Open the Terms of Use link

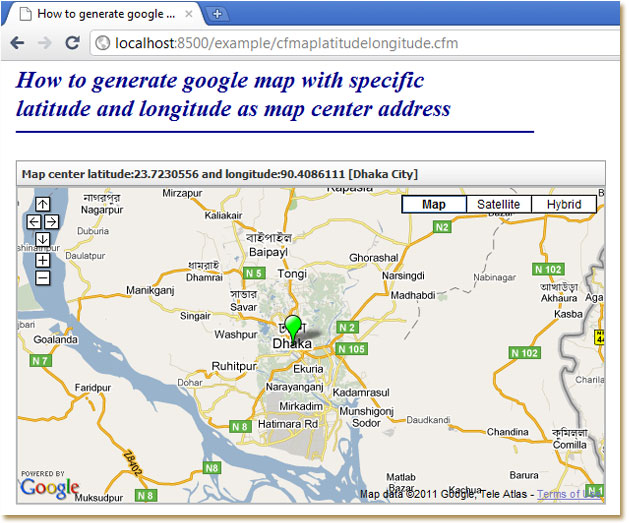(569, 494)
